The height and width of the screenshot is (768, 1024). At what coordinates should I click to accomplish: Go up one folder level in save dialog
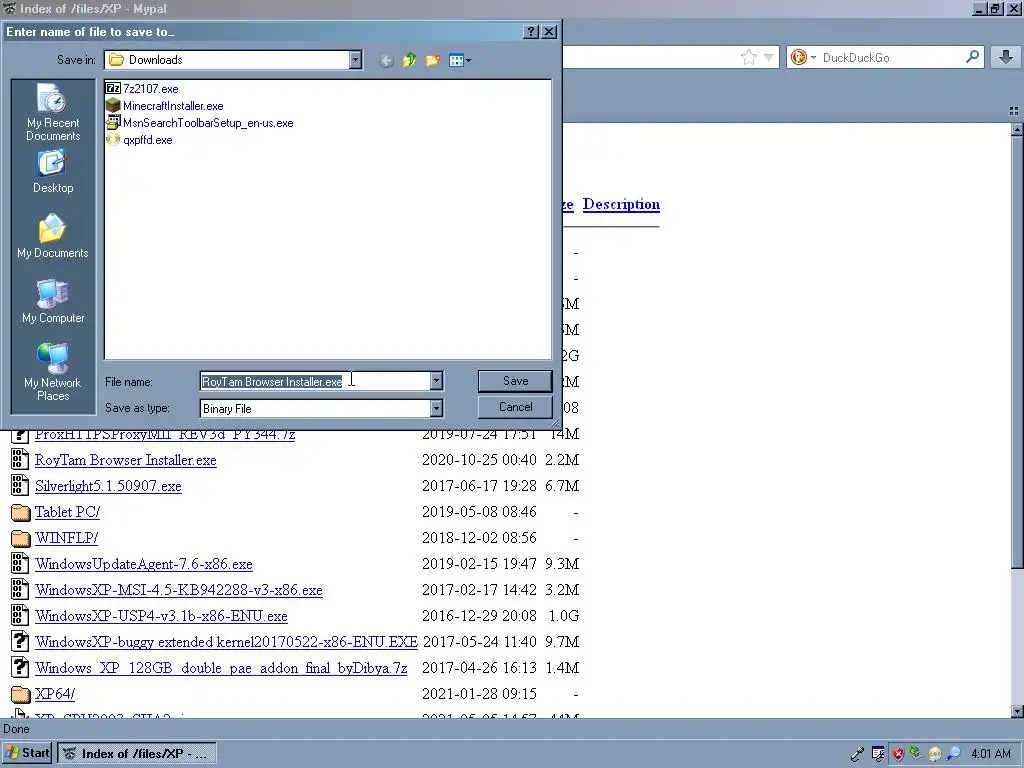[x=409, y=61]
